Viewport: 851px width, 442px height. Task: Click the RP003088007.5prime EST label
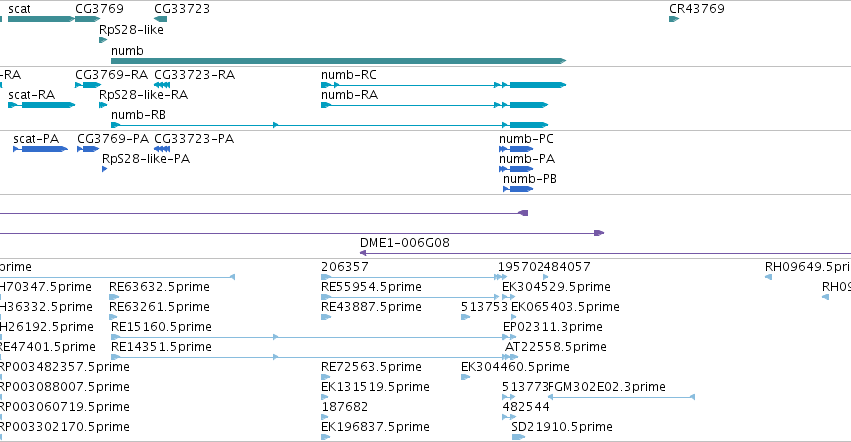click(x=64, y=387)
